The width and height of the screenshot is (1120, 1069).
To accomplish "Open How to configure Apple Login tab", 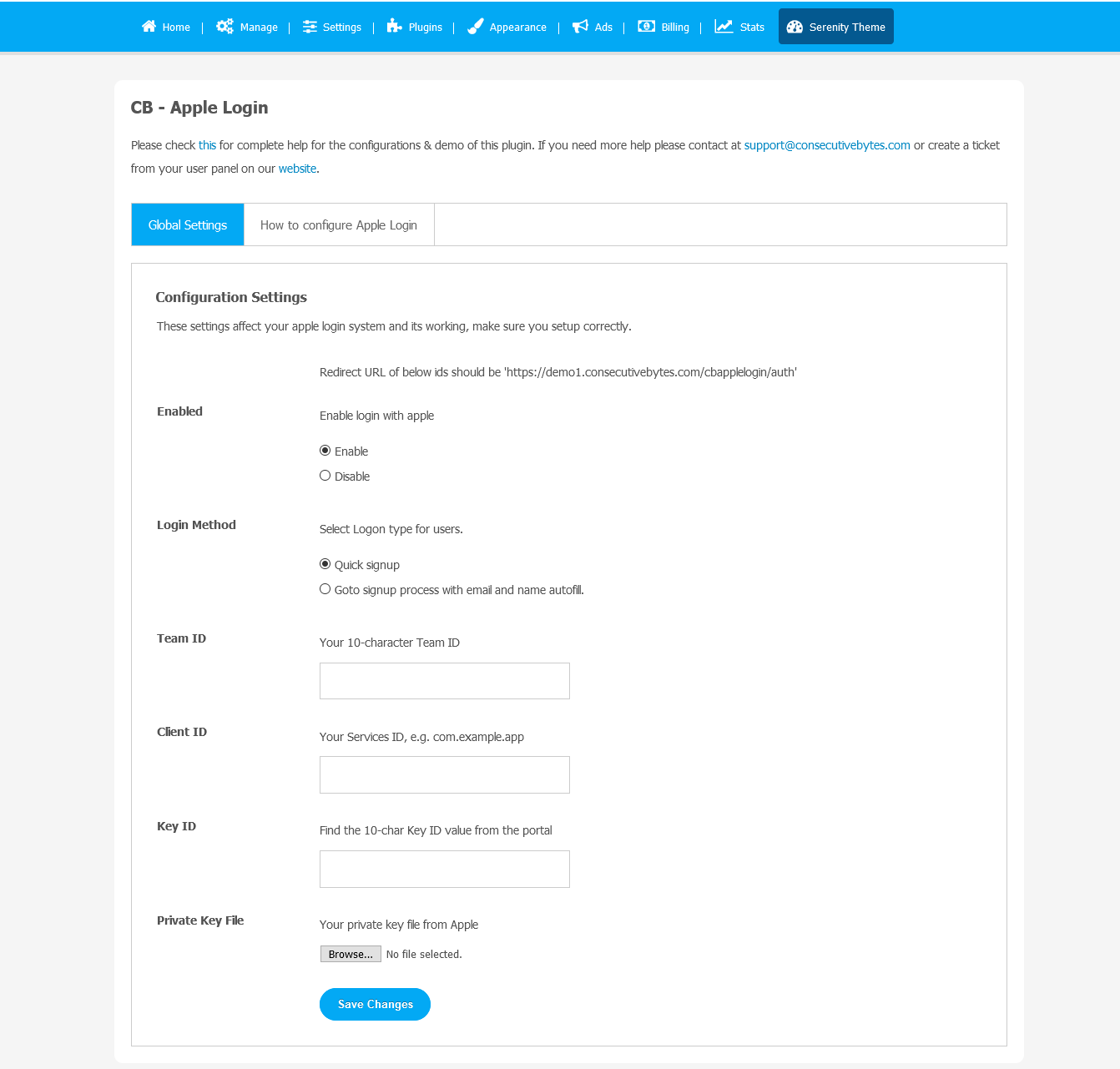I will pos(339,224).
